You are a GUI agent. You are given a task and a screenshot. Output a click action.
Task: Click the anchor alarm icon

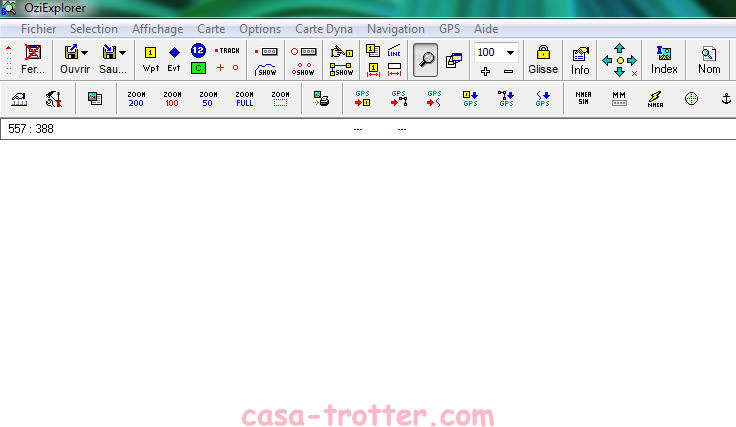(x=726, y=99)
